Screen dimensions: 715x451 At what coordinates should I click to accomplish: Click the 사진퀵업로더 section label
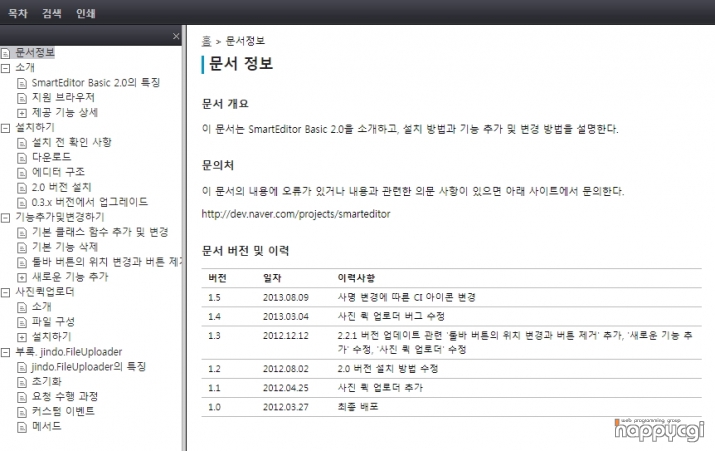[x=45, y=292]
